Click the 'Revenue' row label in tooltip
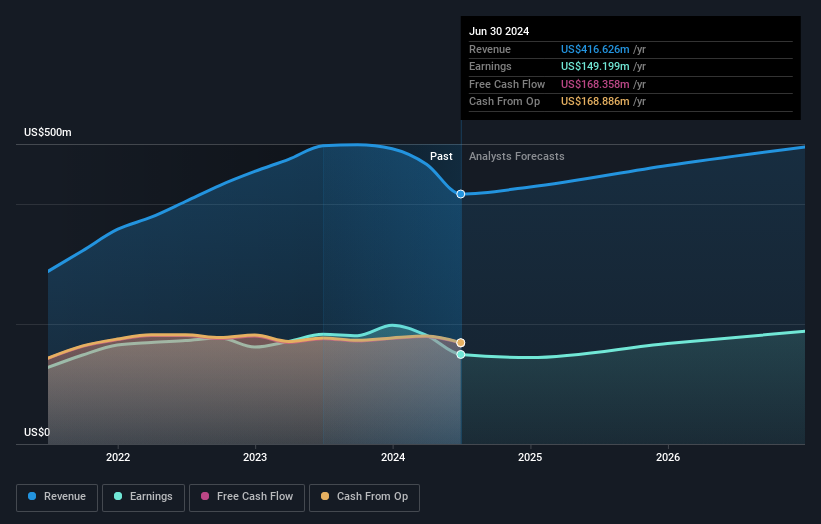 click(490, 49)
